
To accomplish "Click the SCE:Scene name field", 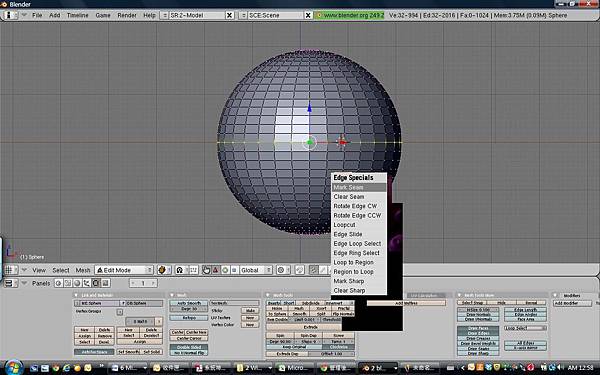I will click(276, 15).
